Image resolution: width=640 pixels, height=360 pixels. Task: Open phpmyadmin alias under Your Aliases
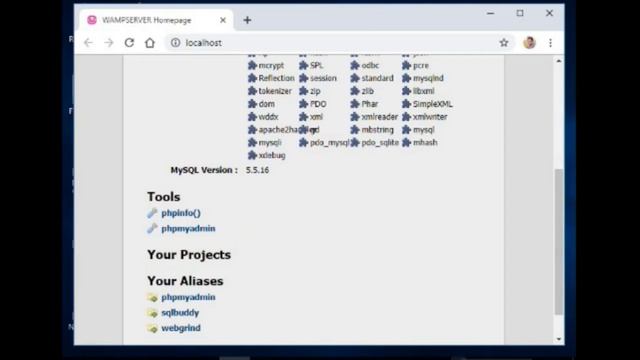pyautogui.click(x=188, y=297)
